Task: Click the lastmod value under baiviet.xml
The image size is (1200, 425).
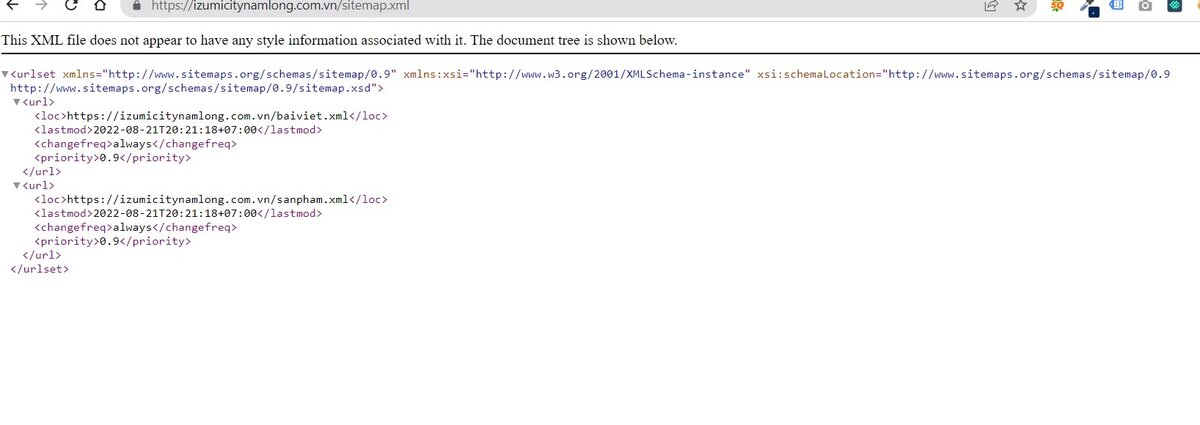Action: point(176,130)
